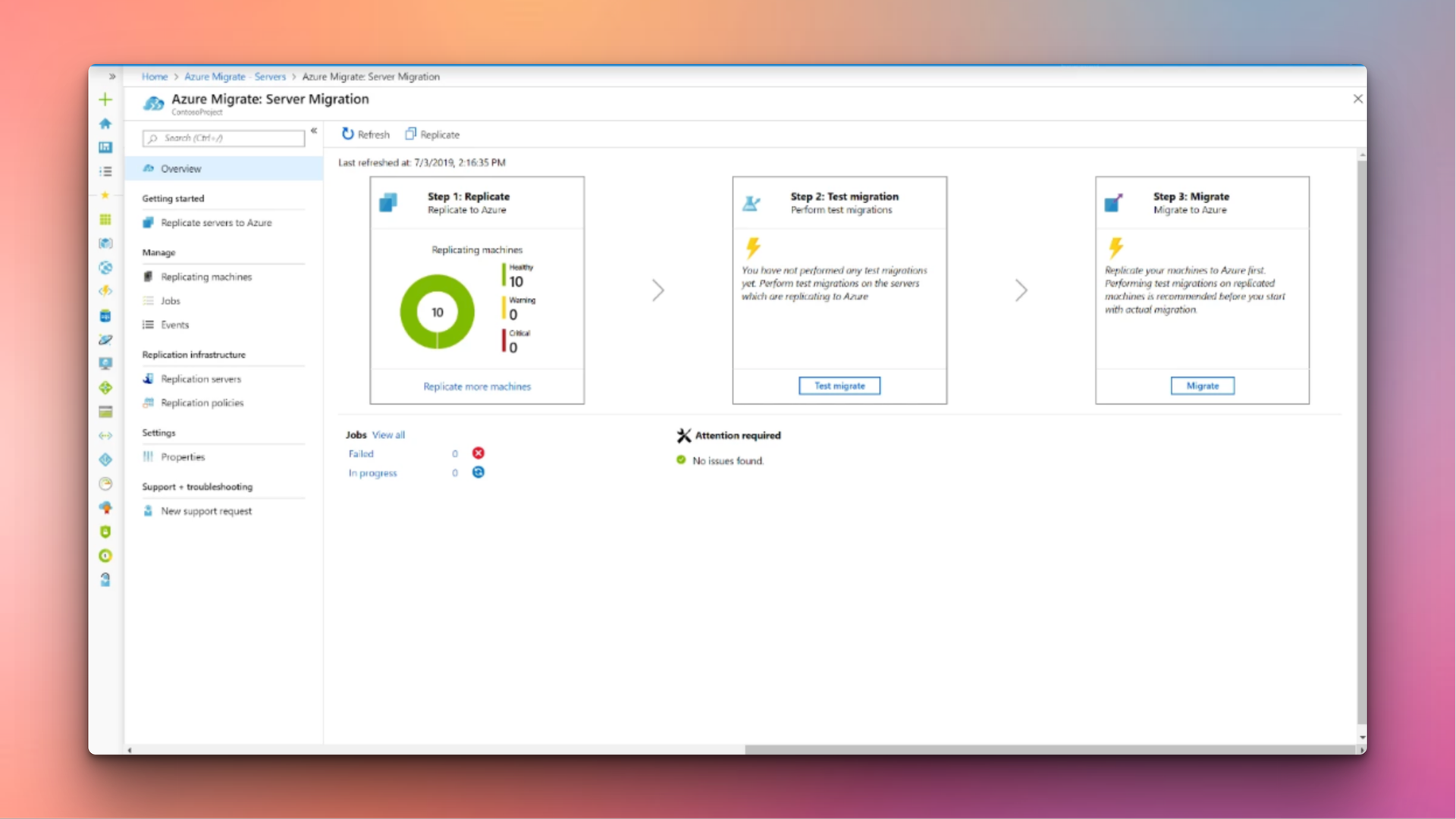1456x819 pixels.
Task: Select the SQL databases sidebar icon
Action: click(105, 315)
